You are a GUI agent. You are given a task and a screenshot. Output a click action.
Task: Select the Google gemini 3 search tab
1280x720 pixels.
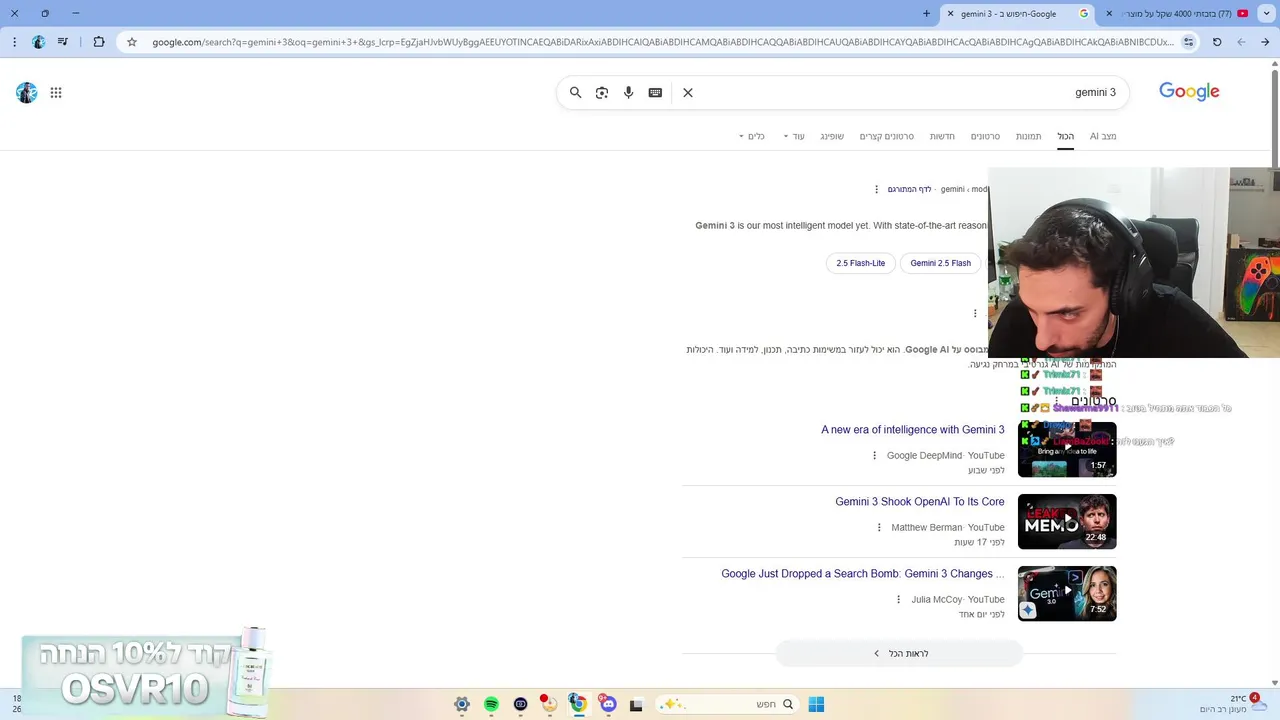point(1018,14)
